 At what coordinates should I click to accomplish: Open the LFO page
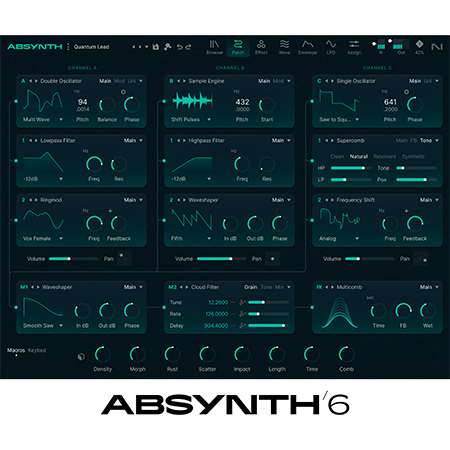(x=331, y=47)
